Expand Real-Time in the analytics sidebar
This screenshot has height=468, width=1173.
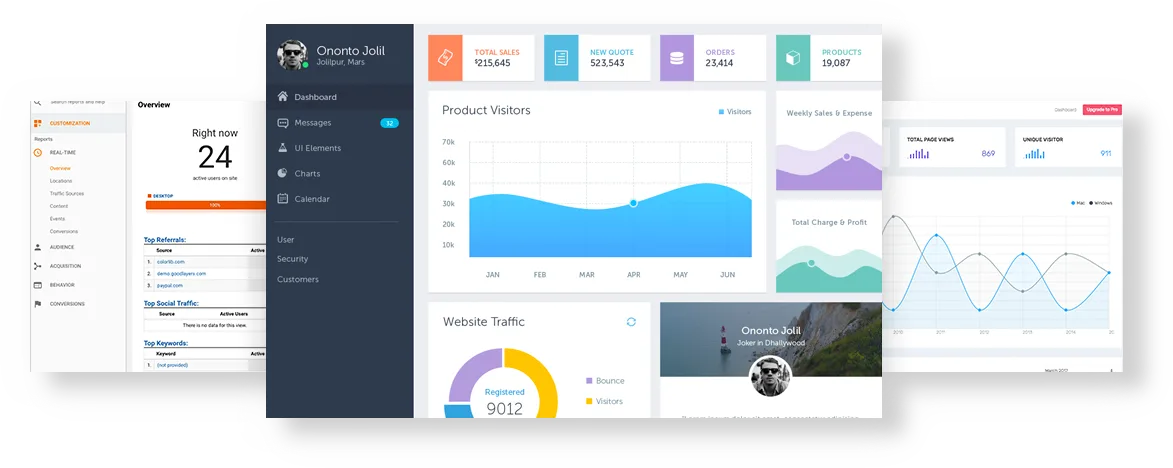pyautogui.click(x=63, y=153)
